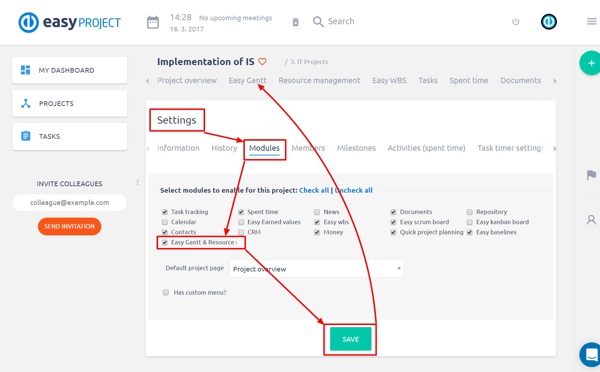This screenshot has height=372, width=600.
Task: Click the Save button
Action: tap(351, 339)
